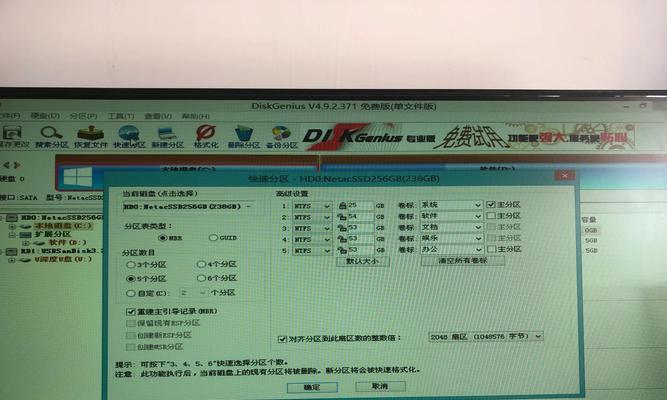The width and height of the screenshot is (667, 400).
Task: Toggle the 对齐分区 sector alignment checkbox
Action: [282, 339]
